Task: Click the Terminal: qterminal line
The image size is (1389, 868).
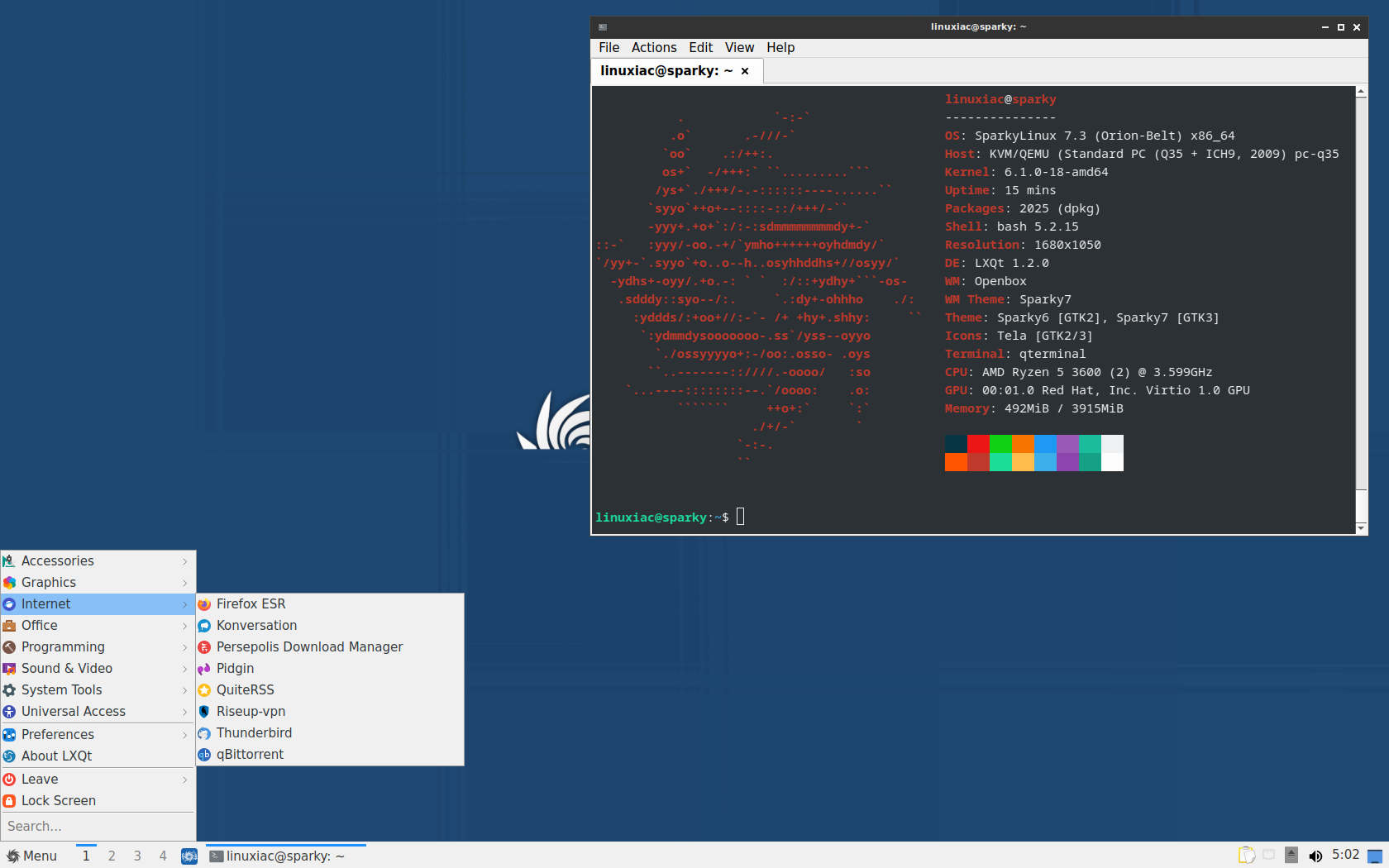Action: click(1015, 354)
